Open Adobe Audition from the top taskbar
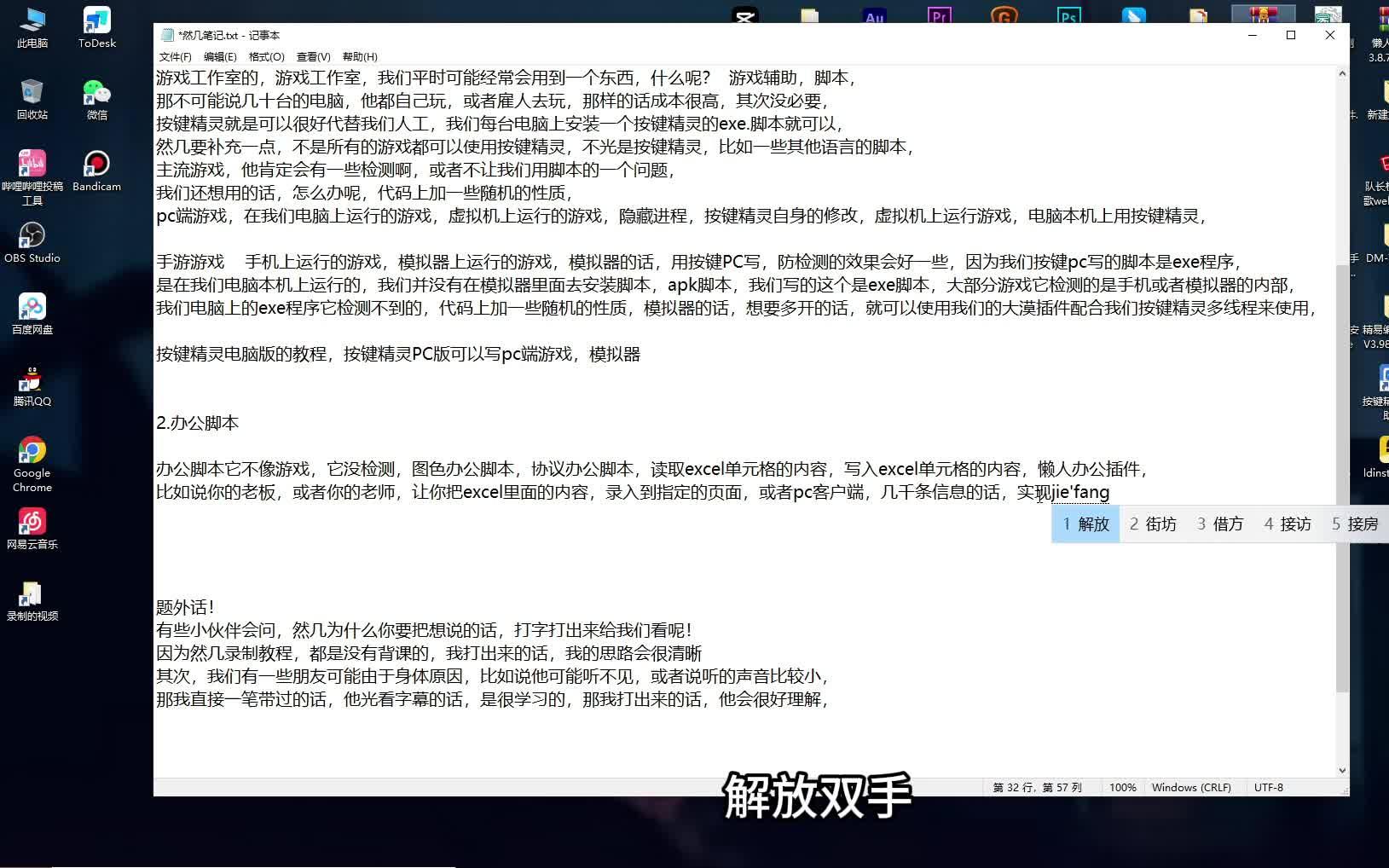Screen dimensions: 1389x868 (872, 14)
